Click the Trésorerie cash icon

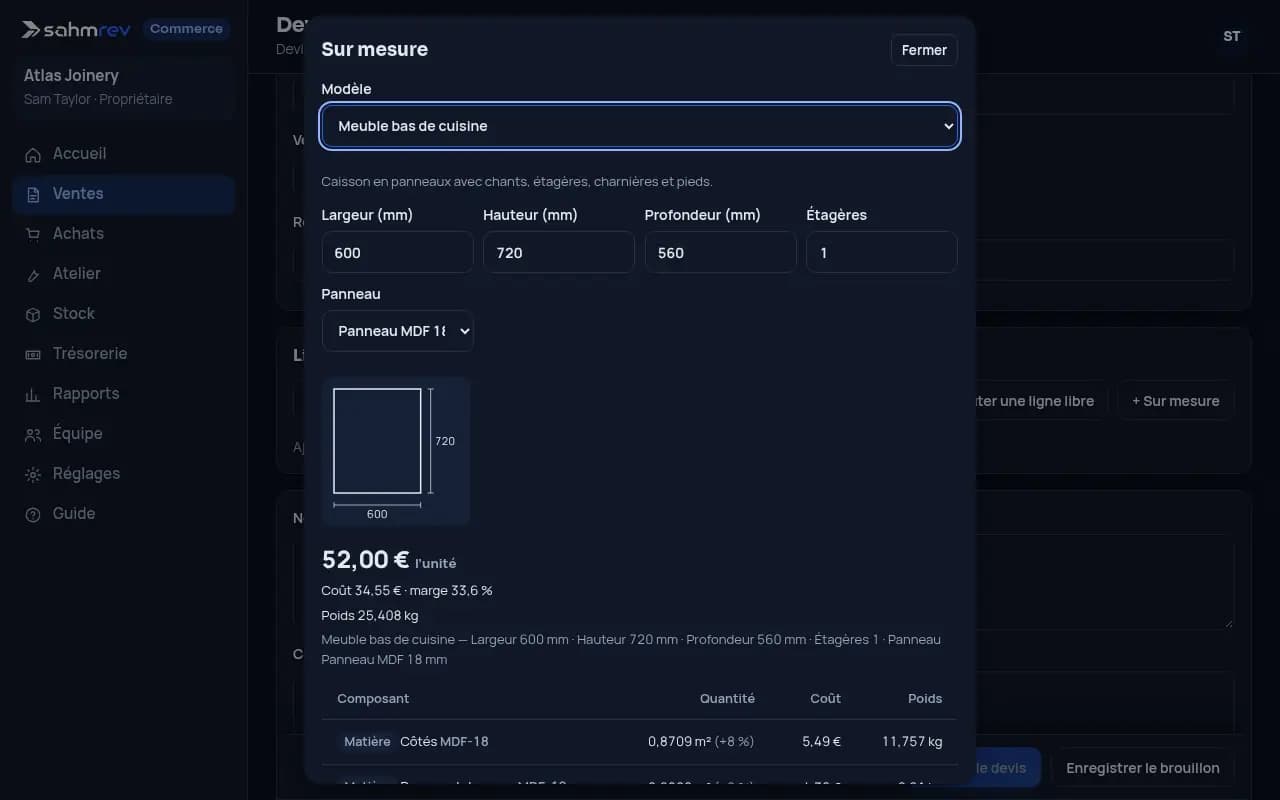point(33,354)
